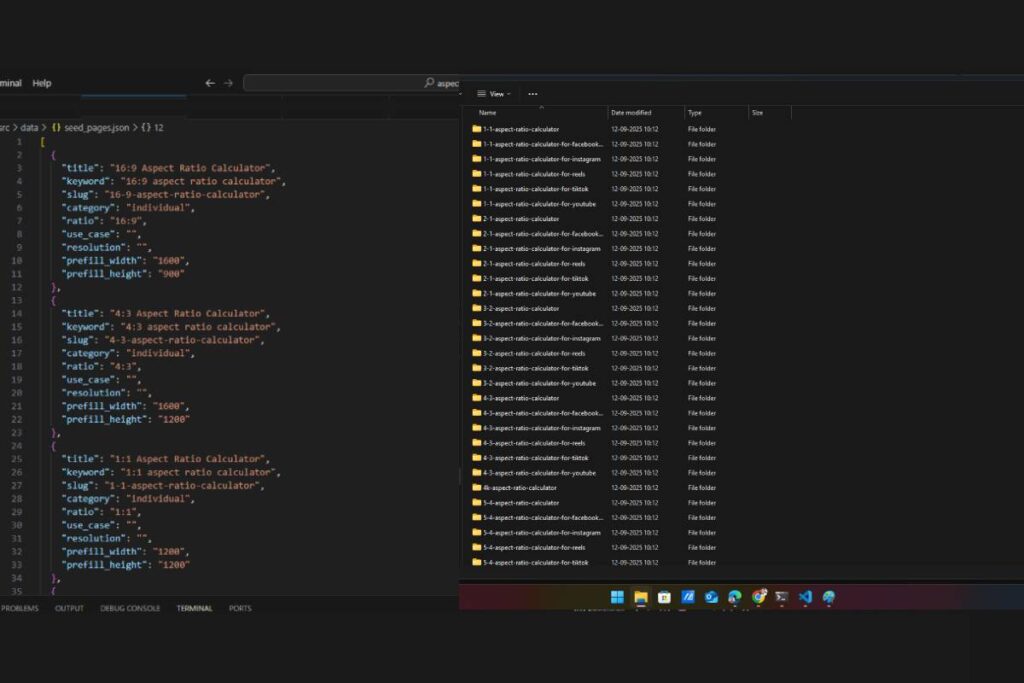The width and height of the screenshot is (1024, 683).
Task: Open Google Chrome from the taskbar
Action: tap(759, 597)
